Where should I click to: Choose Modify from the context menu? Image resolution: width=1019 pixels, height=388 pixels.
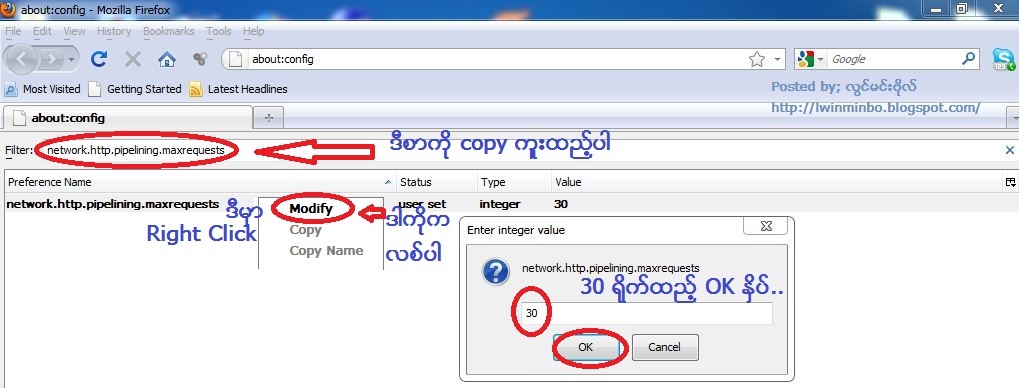point(311,209)
